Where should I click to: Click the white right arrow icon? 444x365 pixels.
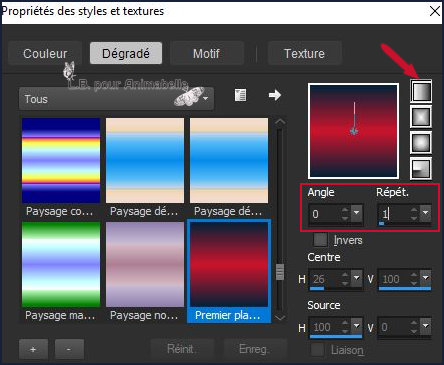pyautogui.click(x=275, y=95)
